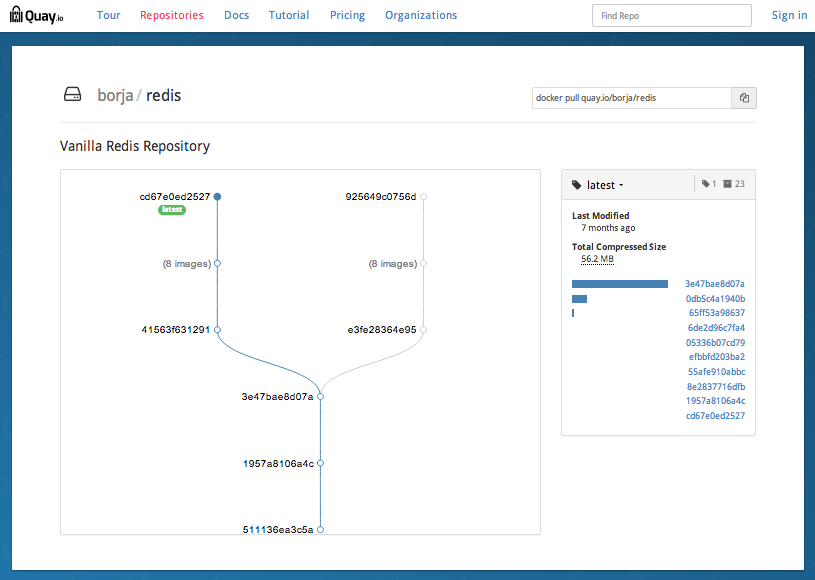The image size is (815, 580).
Task: Open Organizations in top navigation
Action: click(x=421, y=15)
